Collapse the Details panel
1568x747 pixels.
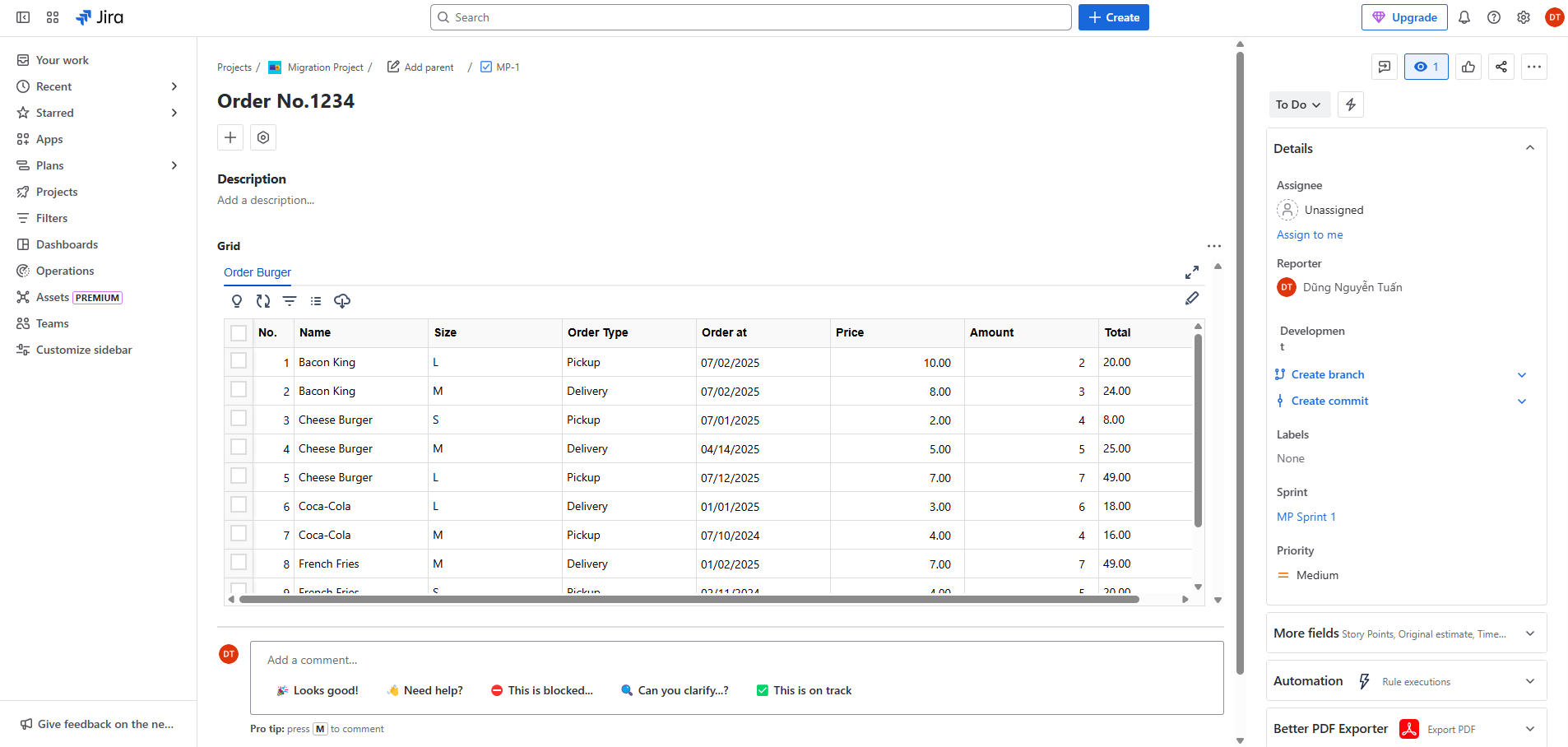[1530, 148]
